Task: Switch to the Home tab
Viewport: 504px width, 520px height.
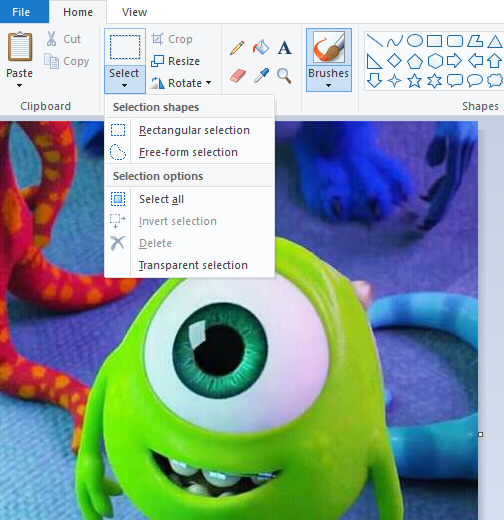Action: [78, 12]
